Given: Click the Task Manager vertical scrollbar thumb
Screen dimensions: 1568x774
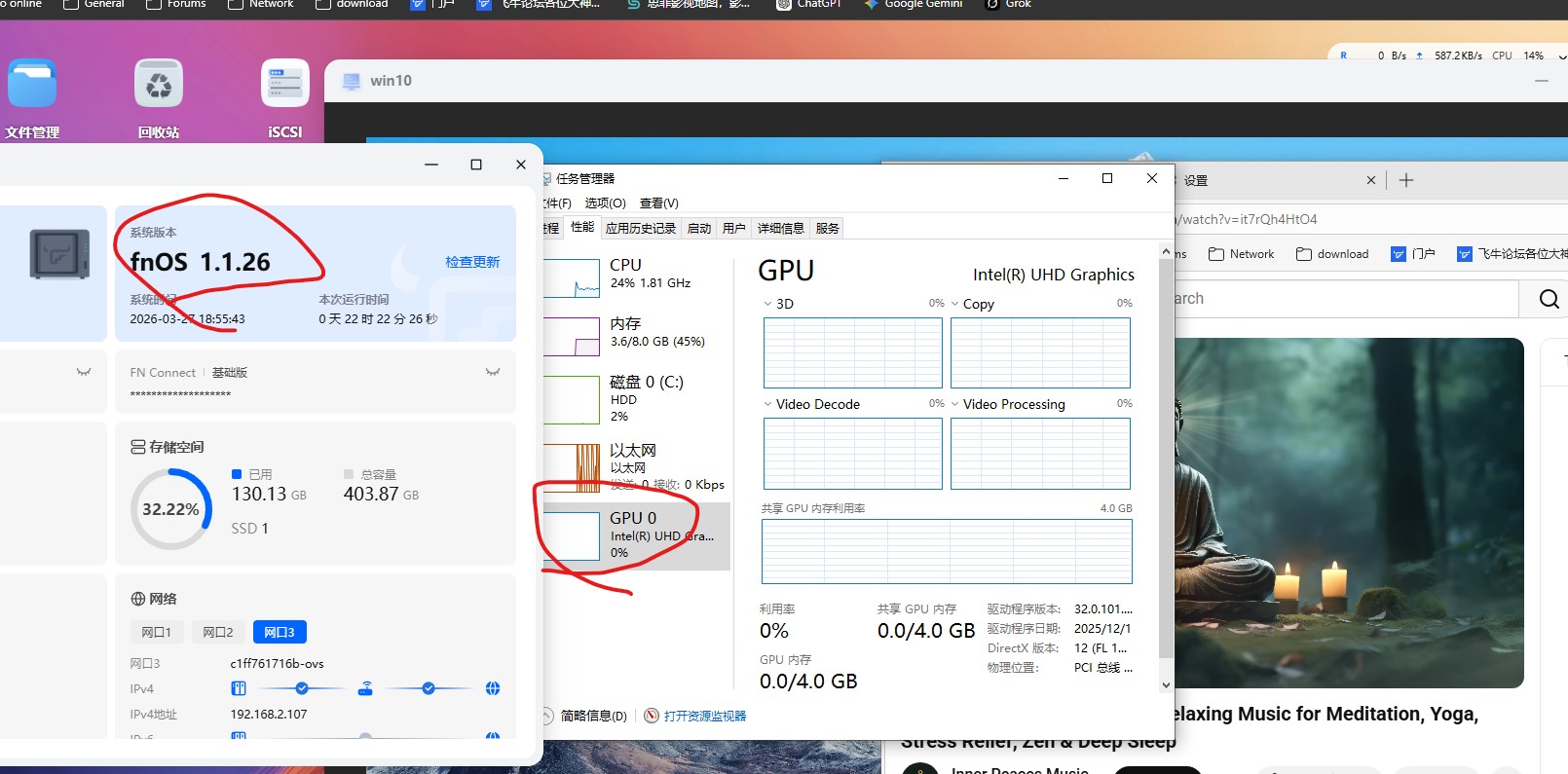Looking at the screenshot, I should 1167,459.
